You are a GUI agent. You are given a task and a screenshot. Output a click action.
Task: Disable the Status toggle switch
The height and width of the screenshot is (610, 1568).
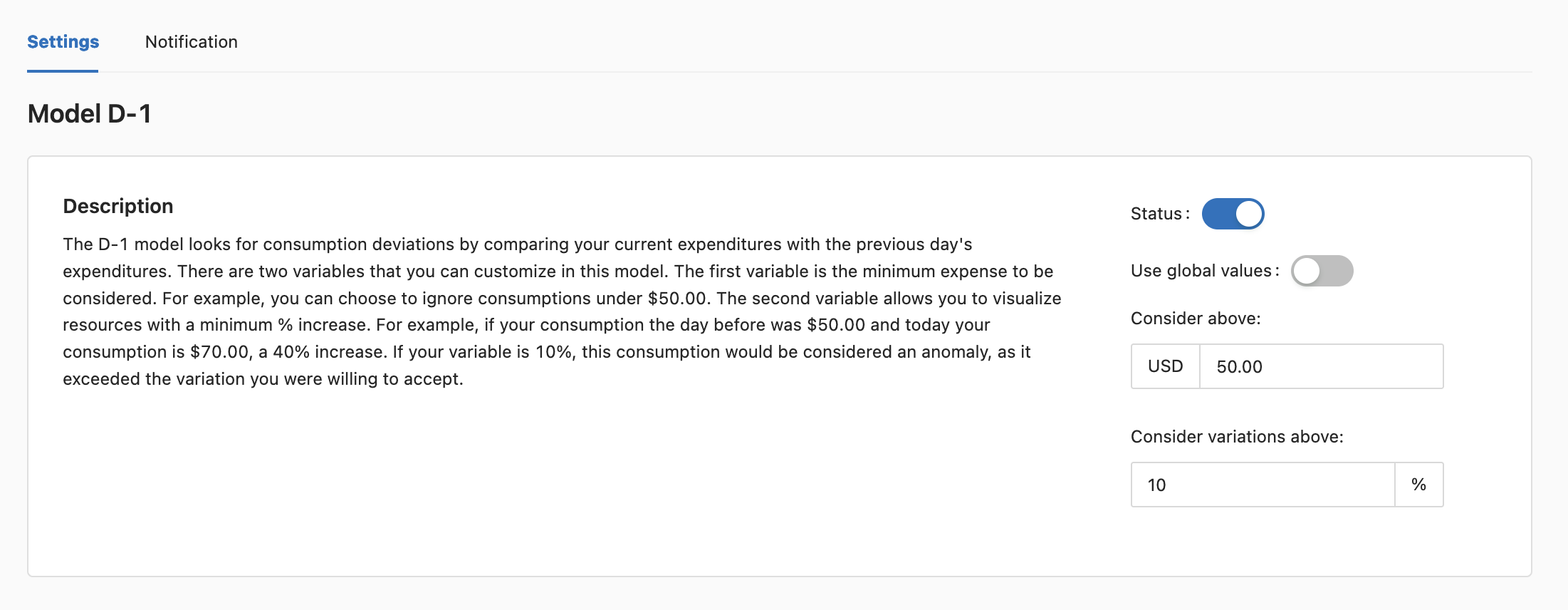[1233, 214]
